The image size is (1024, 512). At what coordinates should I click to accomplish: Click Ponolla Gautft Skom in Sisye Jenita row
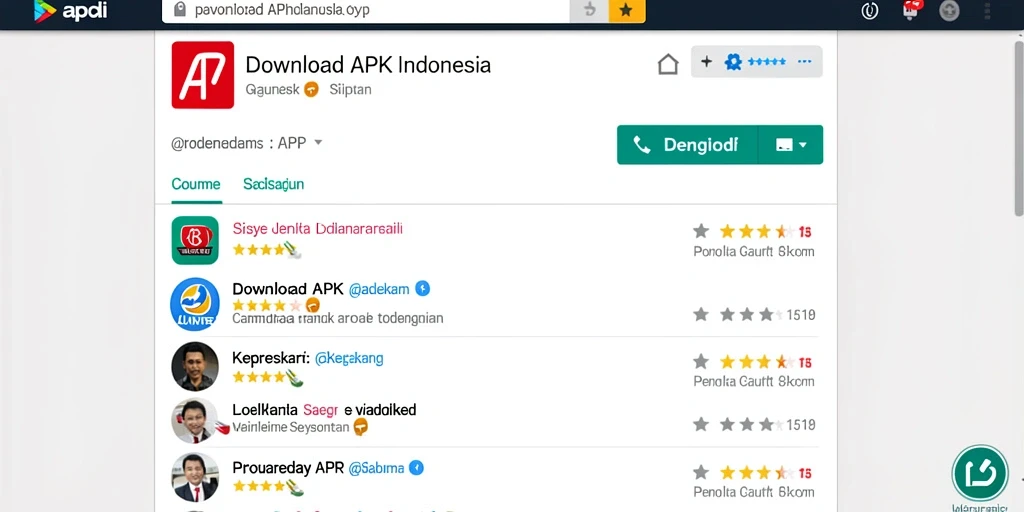tap(754, 251)
